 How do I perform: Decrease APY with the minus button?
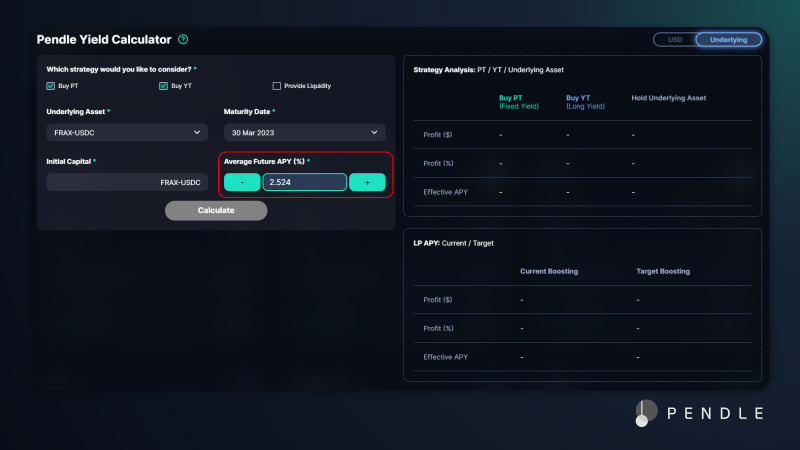pyautogui.click(x=242, y=182)
